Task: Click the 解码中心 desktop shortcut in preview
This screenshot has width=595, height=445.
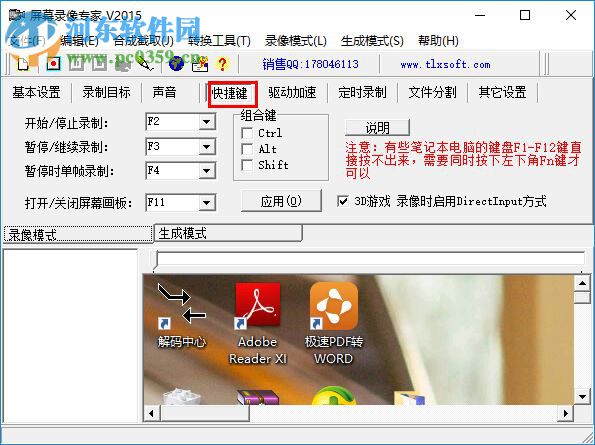Action: 181,316
